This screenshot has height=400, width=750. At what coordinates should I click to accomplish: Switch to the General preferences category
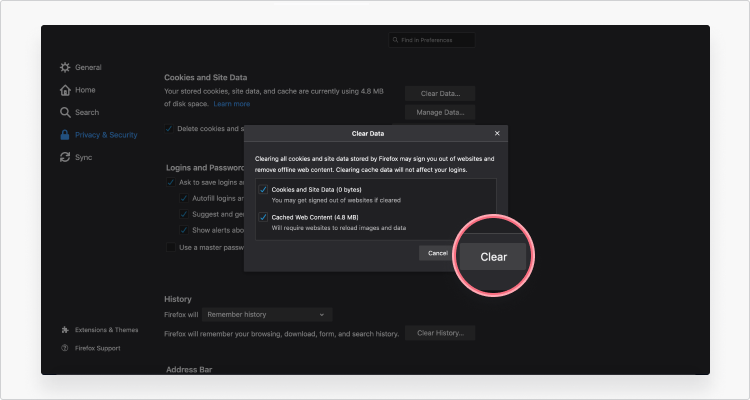click(x=88, y=67)
